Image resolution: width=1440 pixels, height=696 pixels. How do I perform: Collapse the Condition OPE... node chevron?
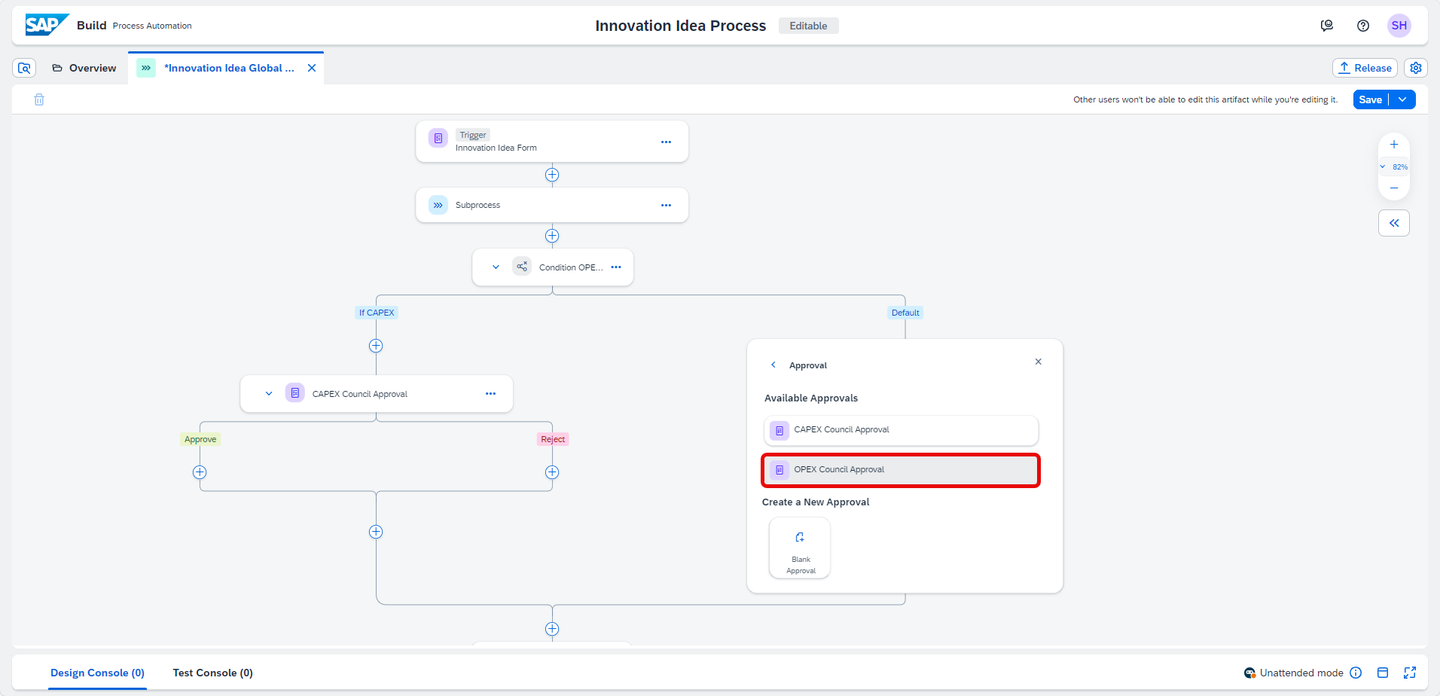click(496, 267)
